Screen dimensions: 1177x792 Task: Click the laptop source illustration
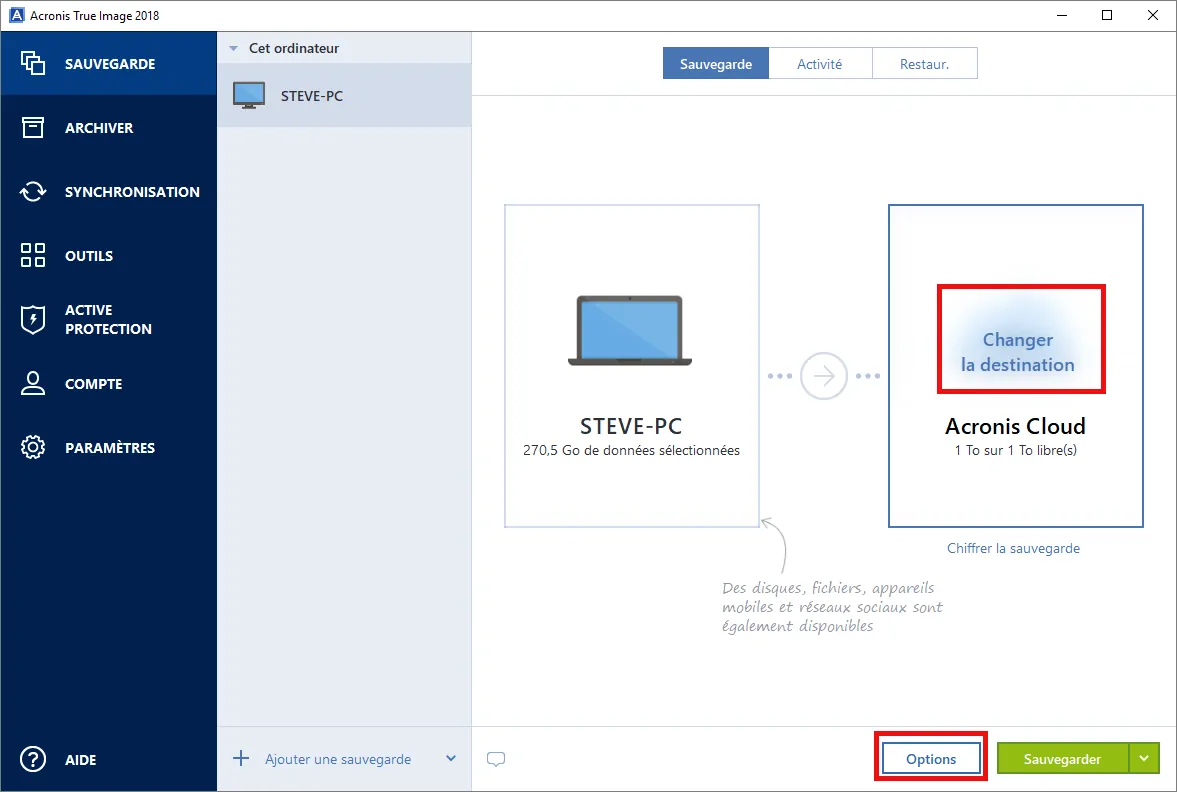[x=630, y=330]
